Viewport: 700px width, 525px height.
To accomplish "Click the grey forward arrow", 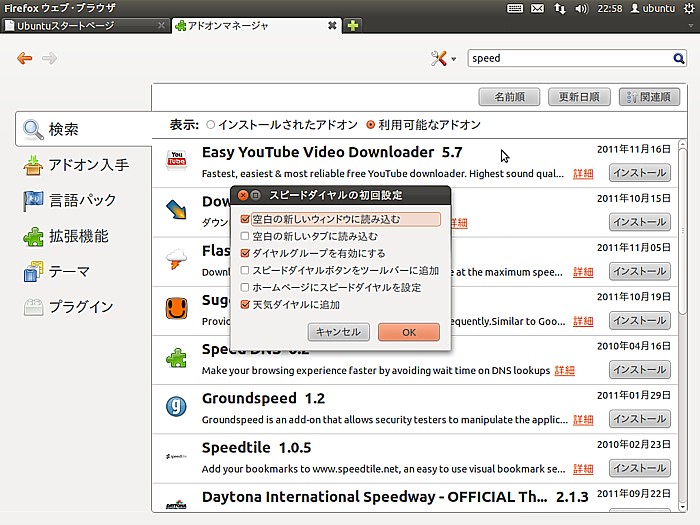I will [49, 58].
